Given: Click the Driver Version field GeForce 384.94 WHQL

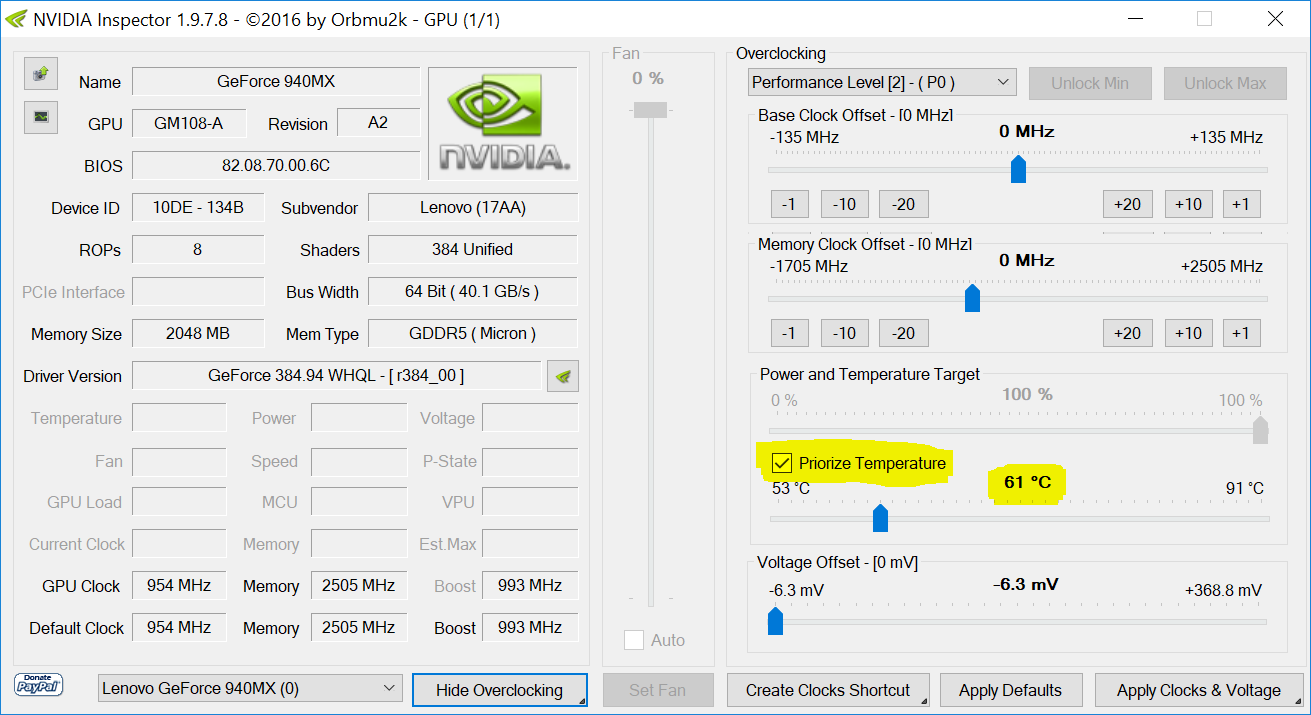Looking at the screenshot, I should click(336, 376).
